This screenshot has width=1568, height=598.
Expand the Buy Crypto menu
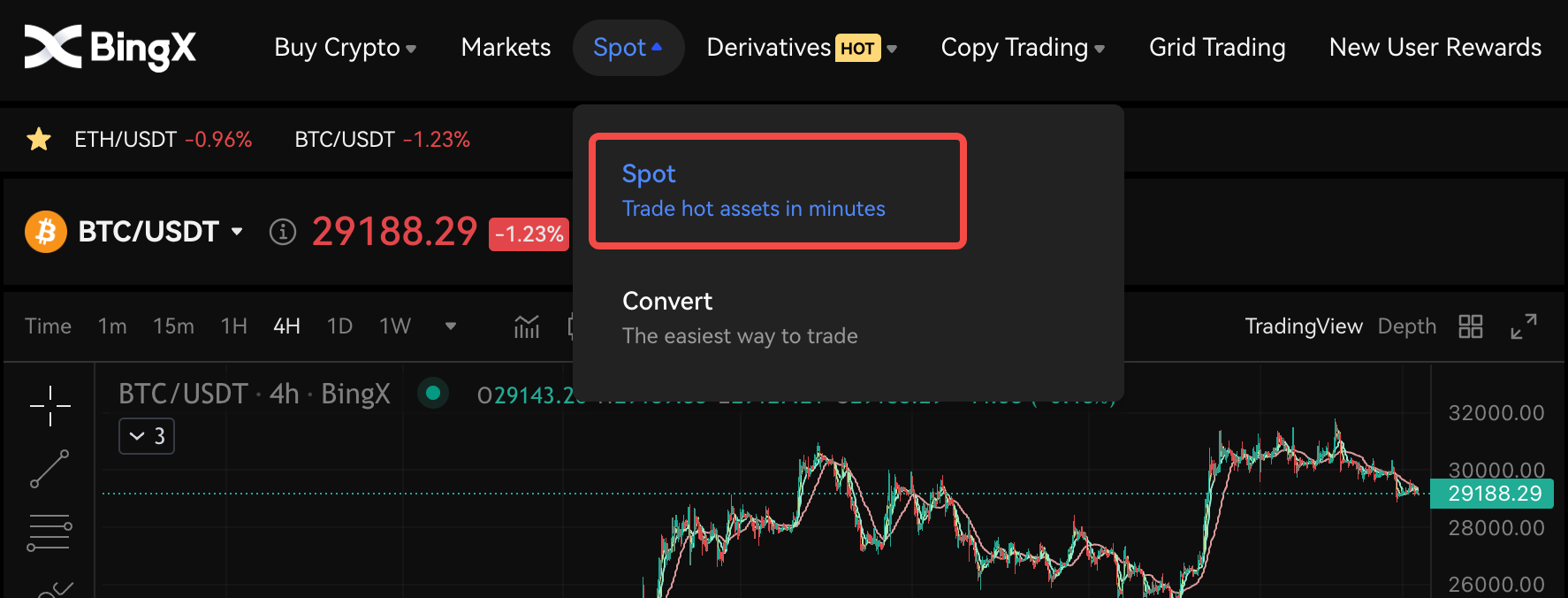point(345,48)
